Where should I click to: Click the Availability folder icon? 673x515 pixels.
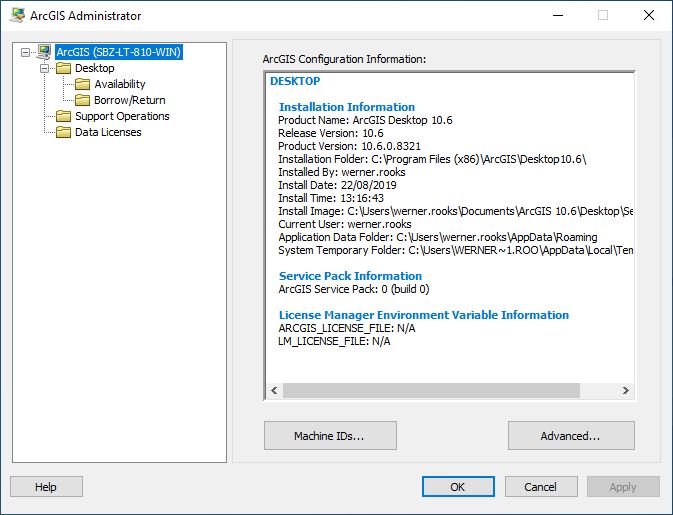click(82, 84)
